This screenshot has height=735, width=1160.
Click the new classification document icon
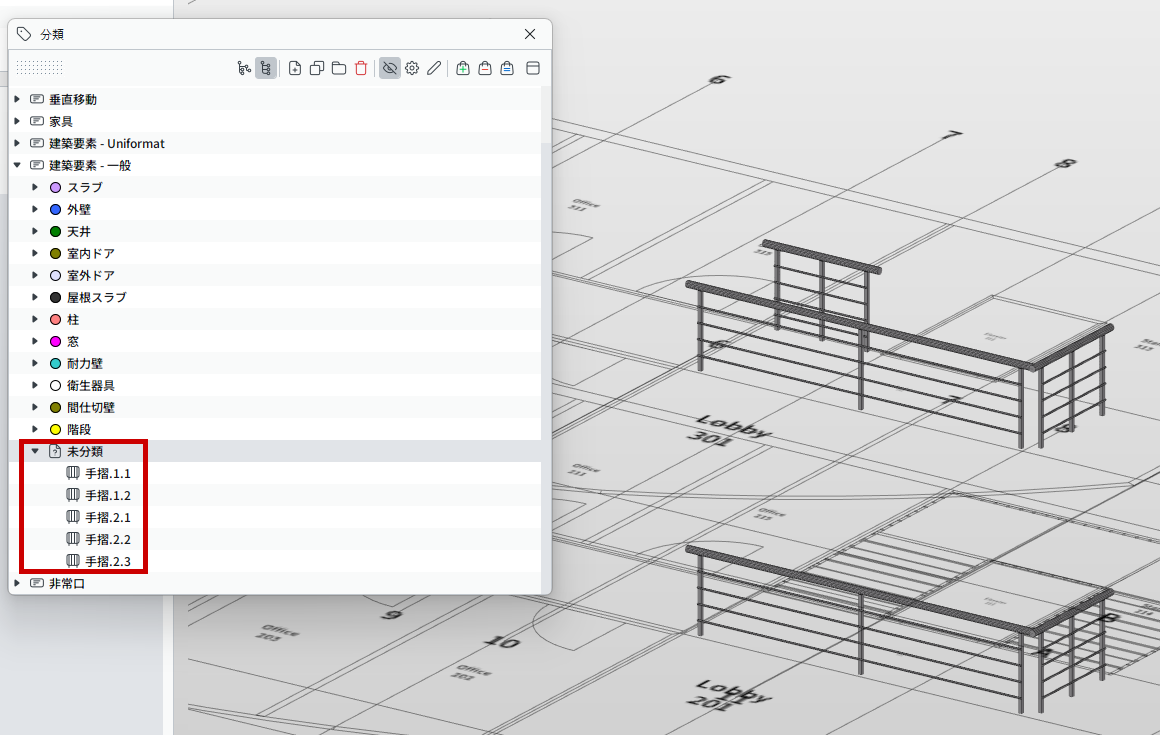pyautogui.click(x=294, y=68)
